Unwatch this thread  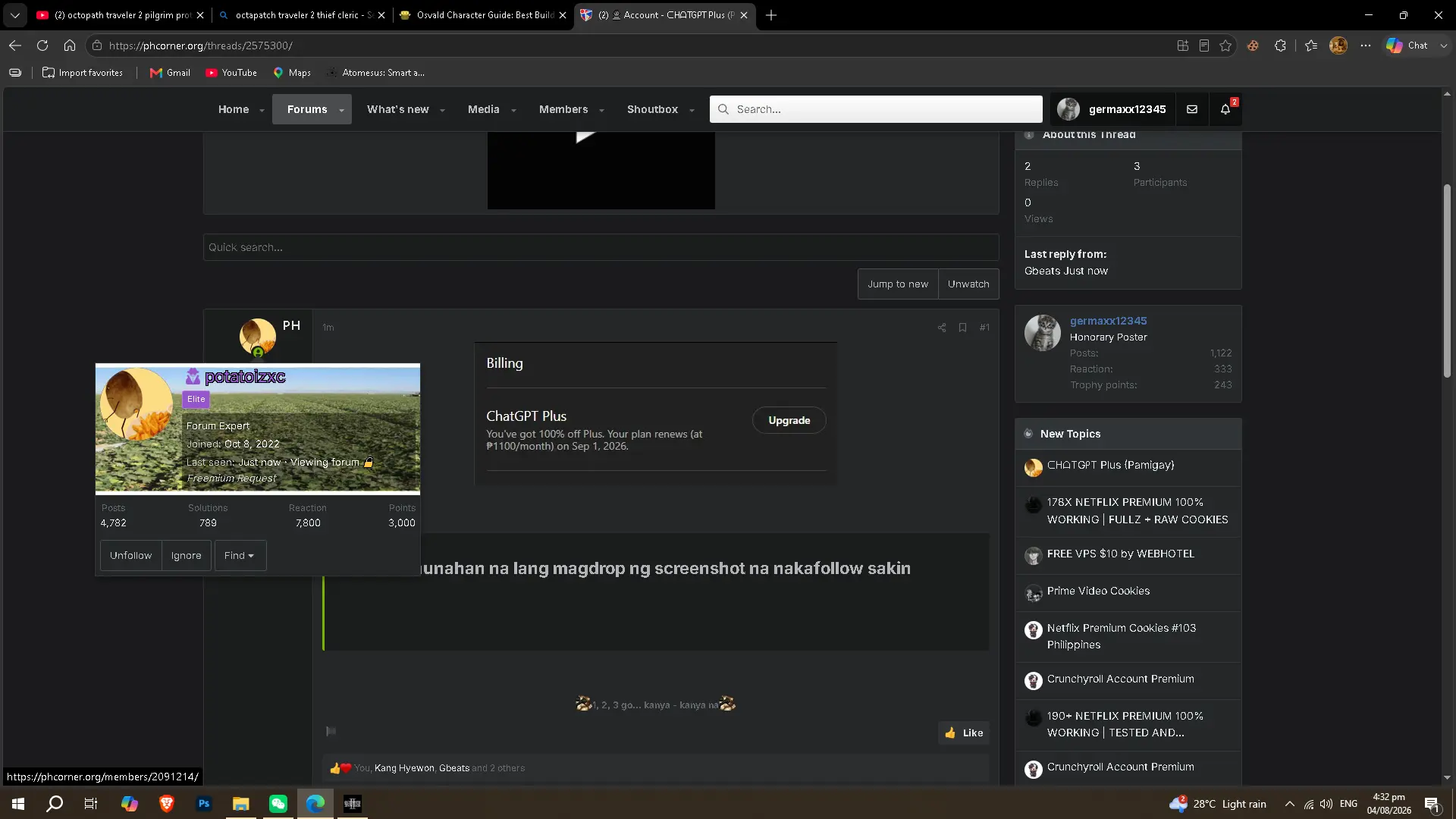pyautogui.click(x=968, y=284)
